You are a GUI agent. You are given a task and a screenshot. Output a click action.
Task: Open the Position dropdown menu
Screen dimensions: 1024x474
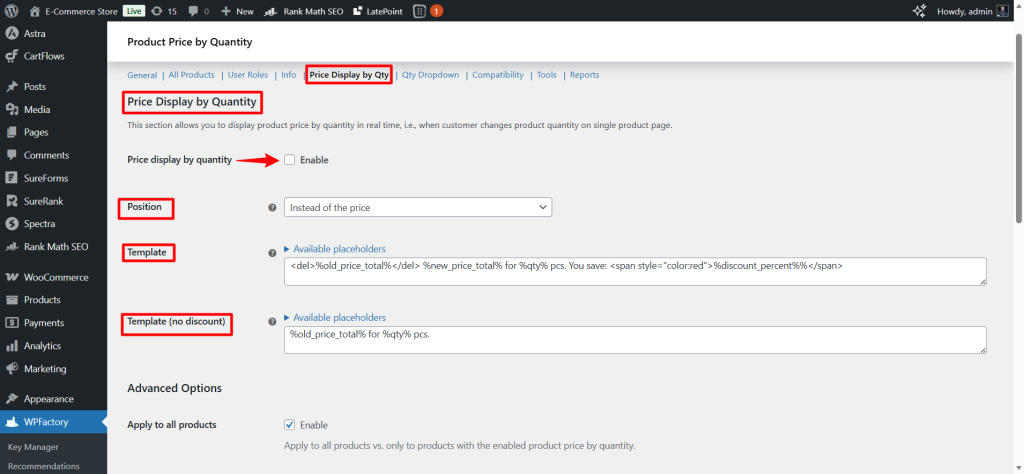[x=418, y=207]
